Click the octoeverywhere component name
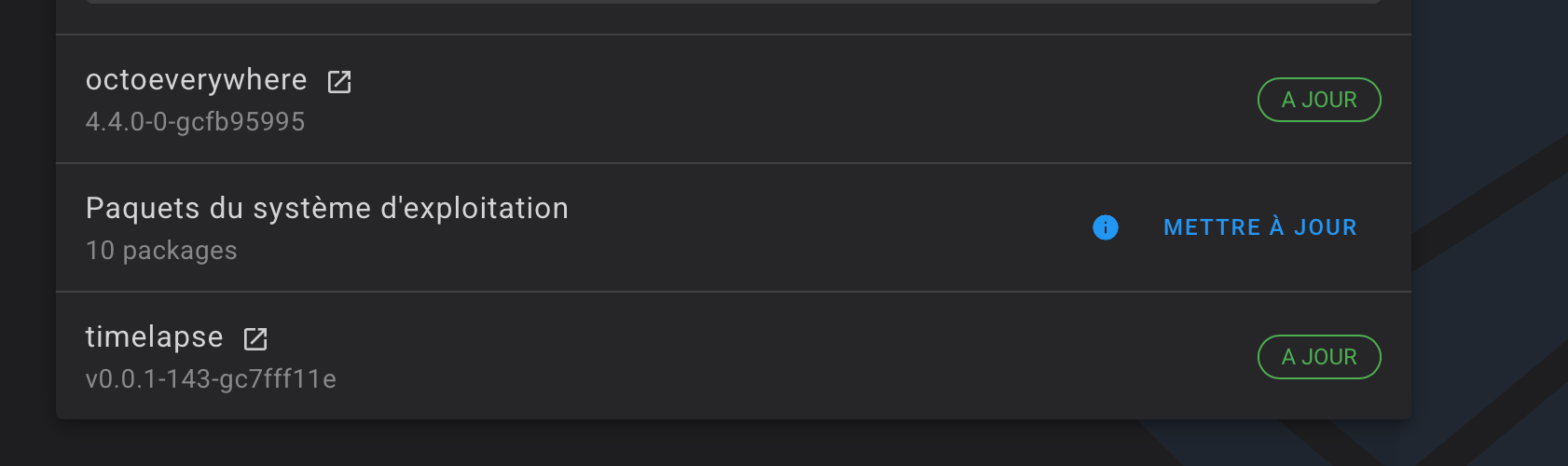Screen dimensions: 1568x466 pyautogui.click(x=196, y=80)
